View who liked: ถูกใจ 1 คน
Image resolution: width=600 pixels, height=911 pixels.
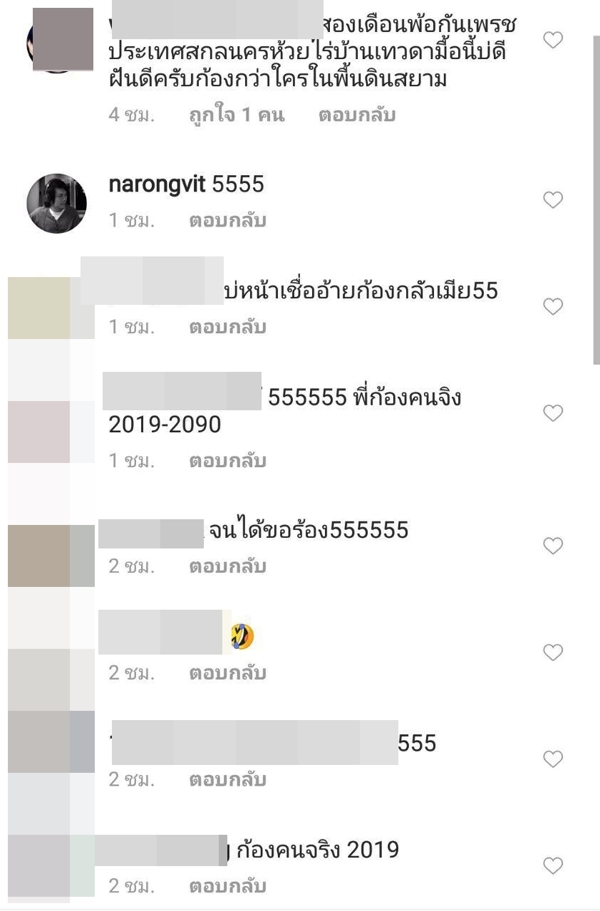(x=237, y=114)
